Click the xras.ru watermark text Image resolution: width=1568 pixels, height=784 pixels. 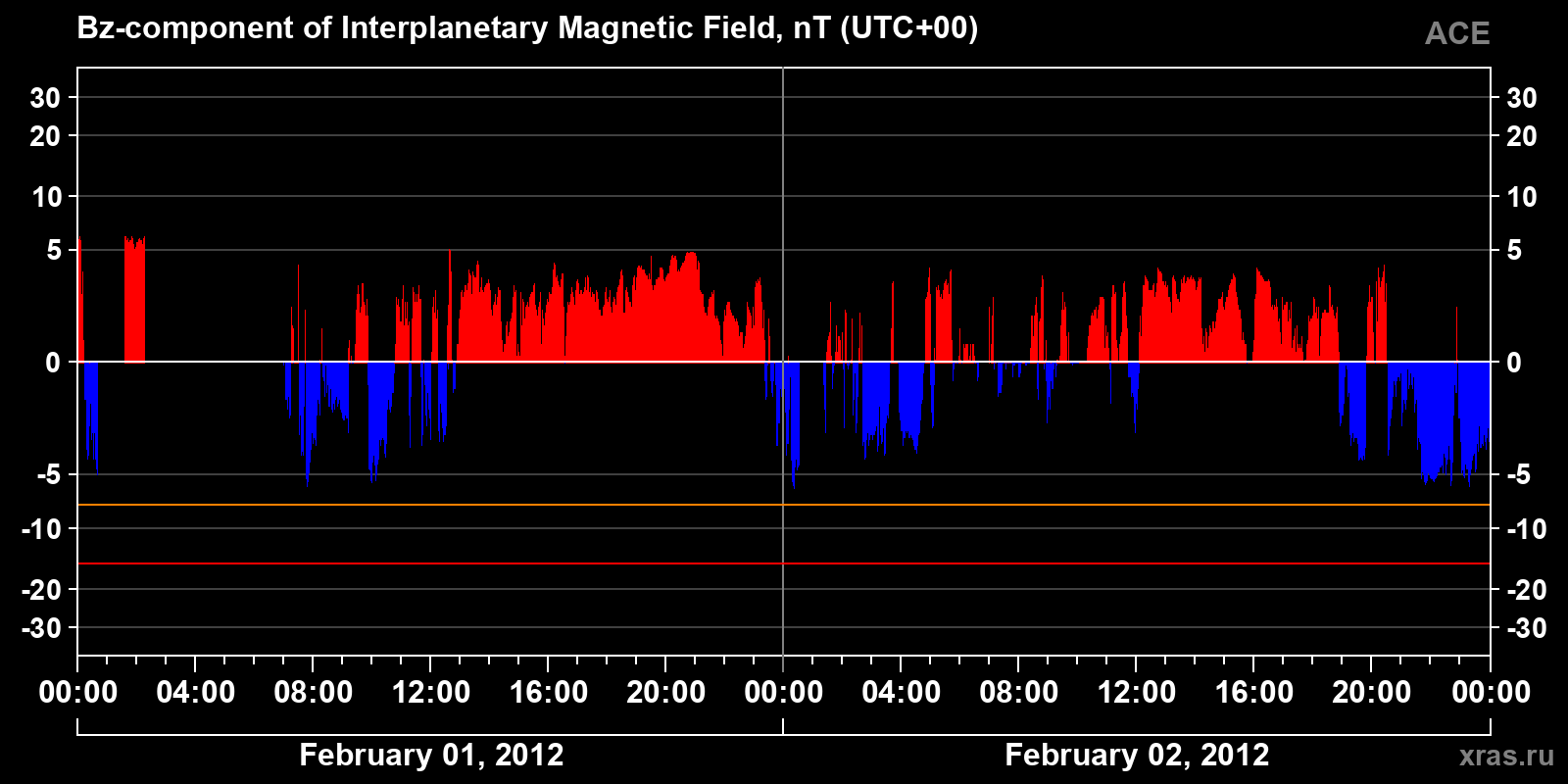(x=1506, y=756)
